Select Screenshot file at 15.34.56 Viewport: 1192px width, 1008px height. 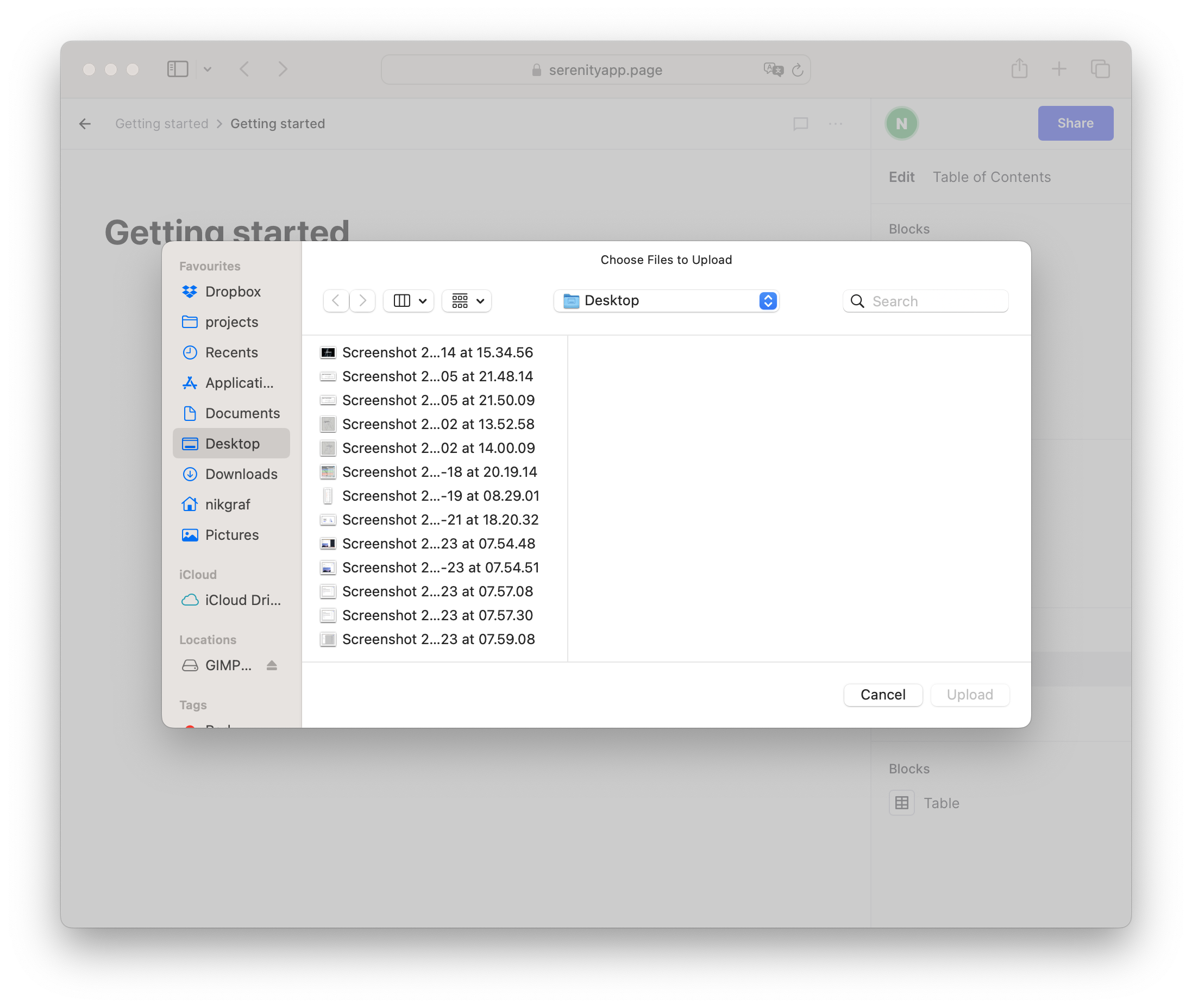pyautogui.click(x=437, y=352)
